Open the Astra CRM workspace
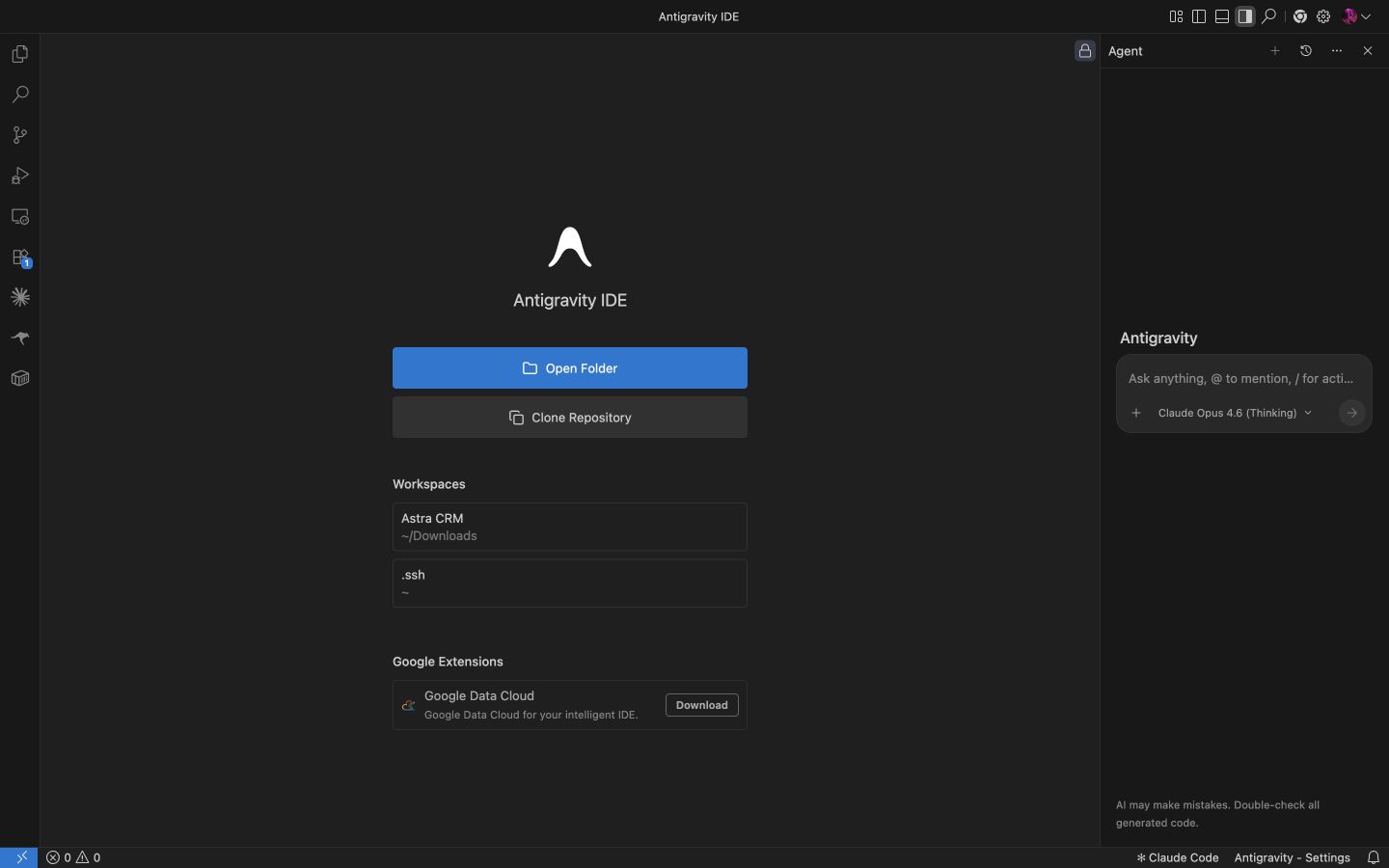Screen dimensions: 1389x868 (x=570, y=527)
